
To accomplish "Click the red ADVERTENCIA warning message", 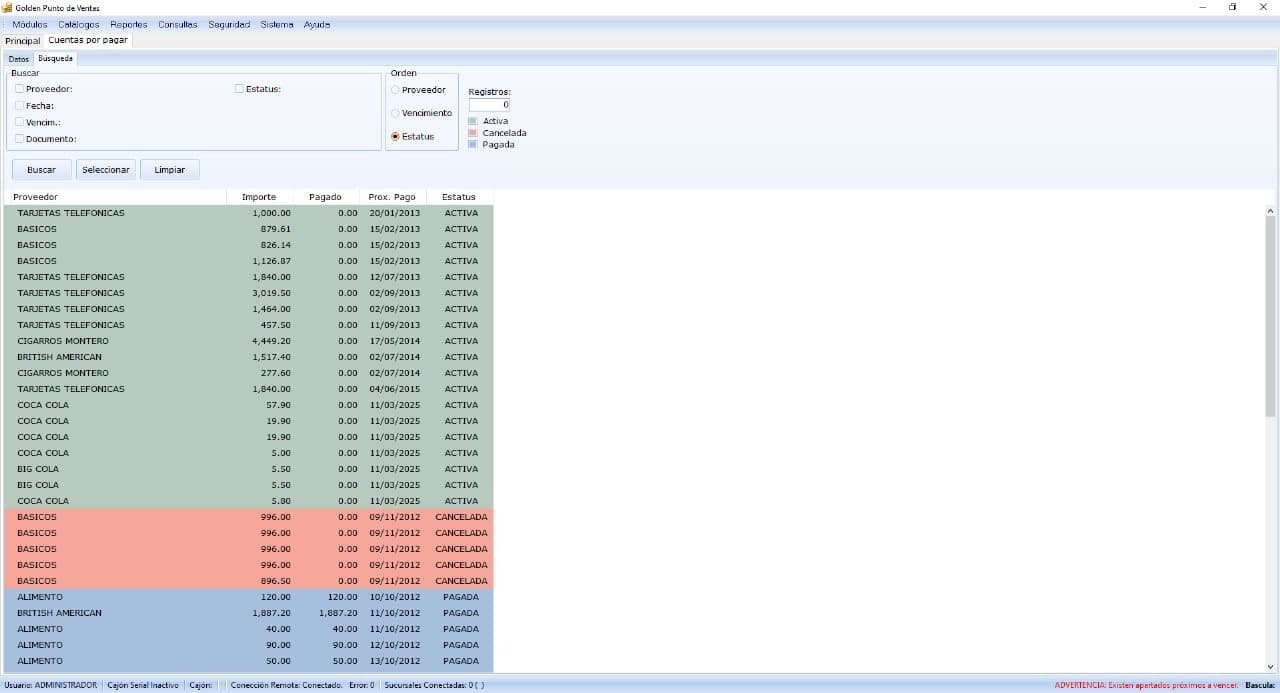I will [x=1146, y=685].
